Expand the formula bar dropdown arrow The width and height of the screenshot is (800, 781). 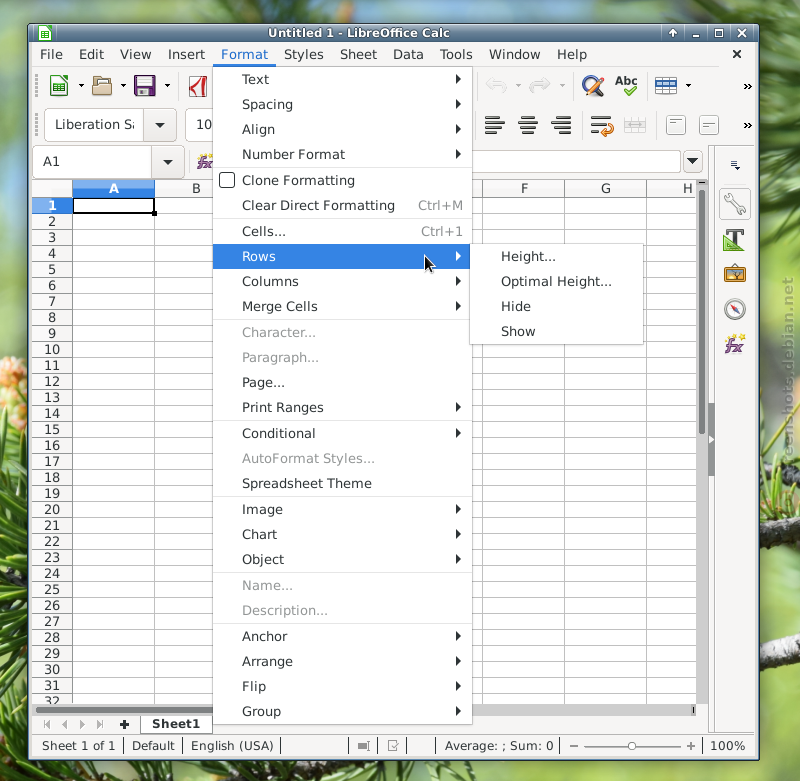(692, 161)
